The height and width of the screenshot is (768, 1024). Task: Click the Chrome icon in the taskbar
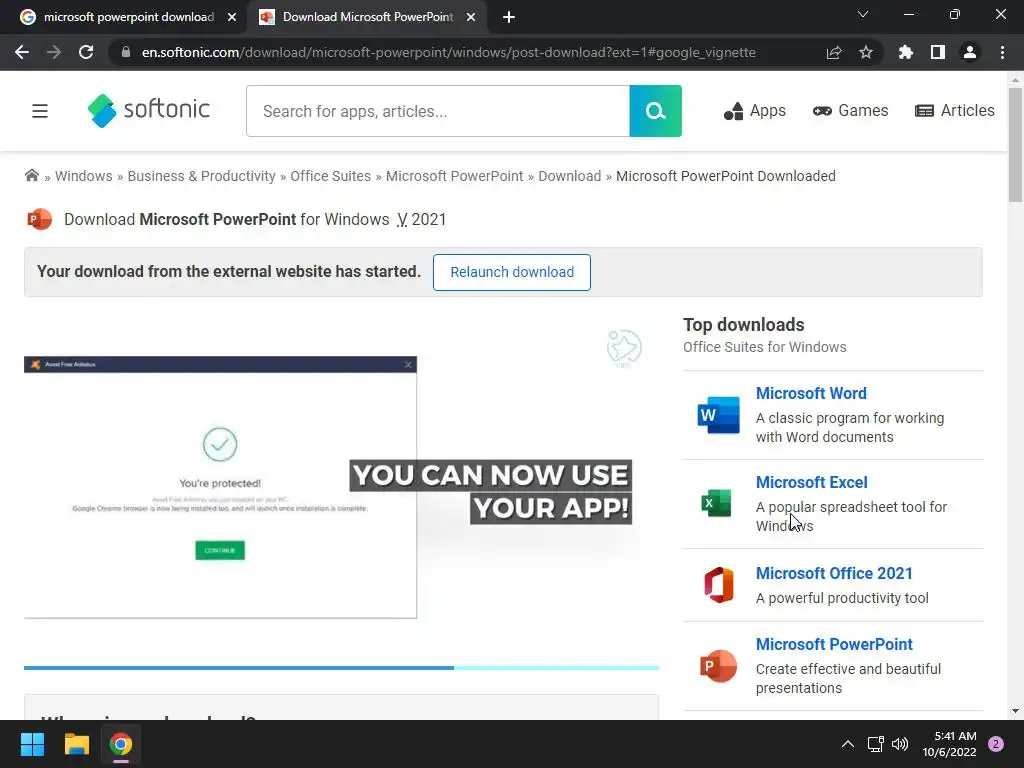121,744
